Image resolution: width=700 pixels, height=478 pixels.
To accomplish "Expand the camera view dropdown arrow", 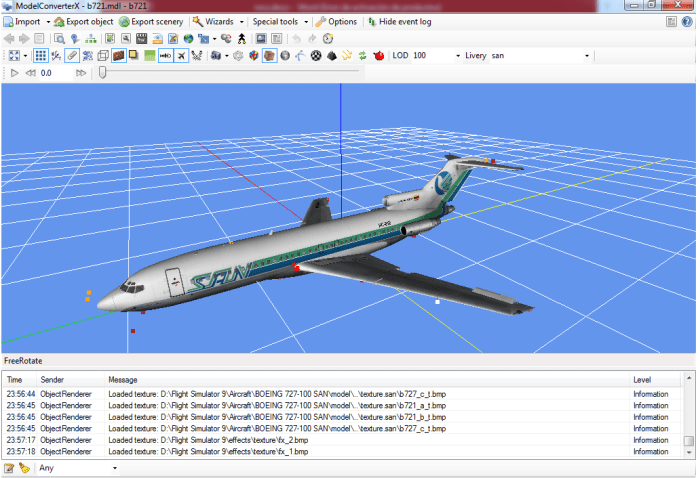I will point(227,56).
